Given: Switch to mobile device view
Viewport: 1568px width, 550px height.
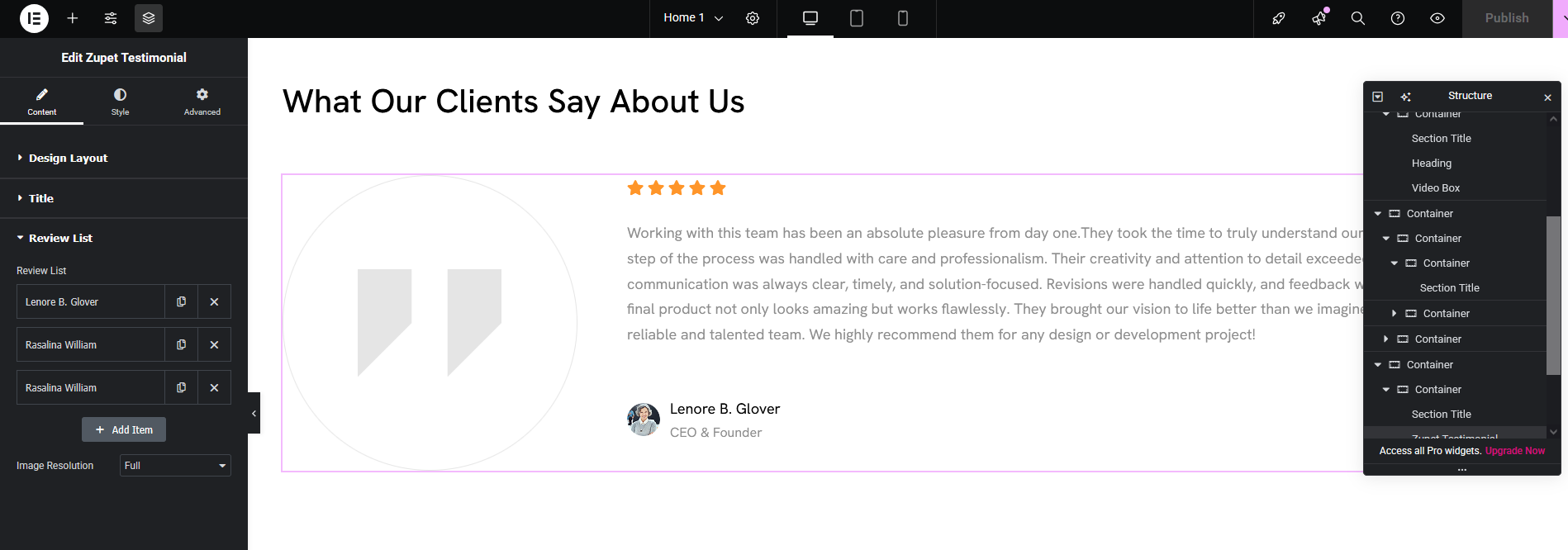Looking at the screenshot, I should (903, 18).
